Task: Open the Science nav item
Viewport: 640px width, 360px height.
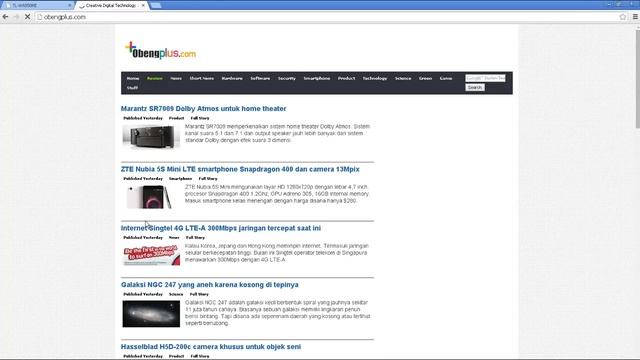Action: click(403, 78)
